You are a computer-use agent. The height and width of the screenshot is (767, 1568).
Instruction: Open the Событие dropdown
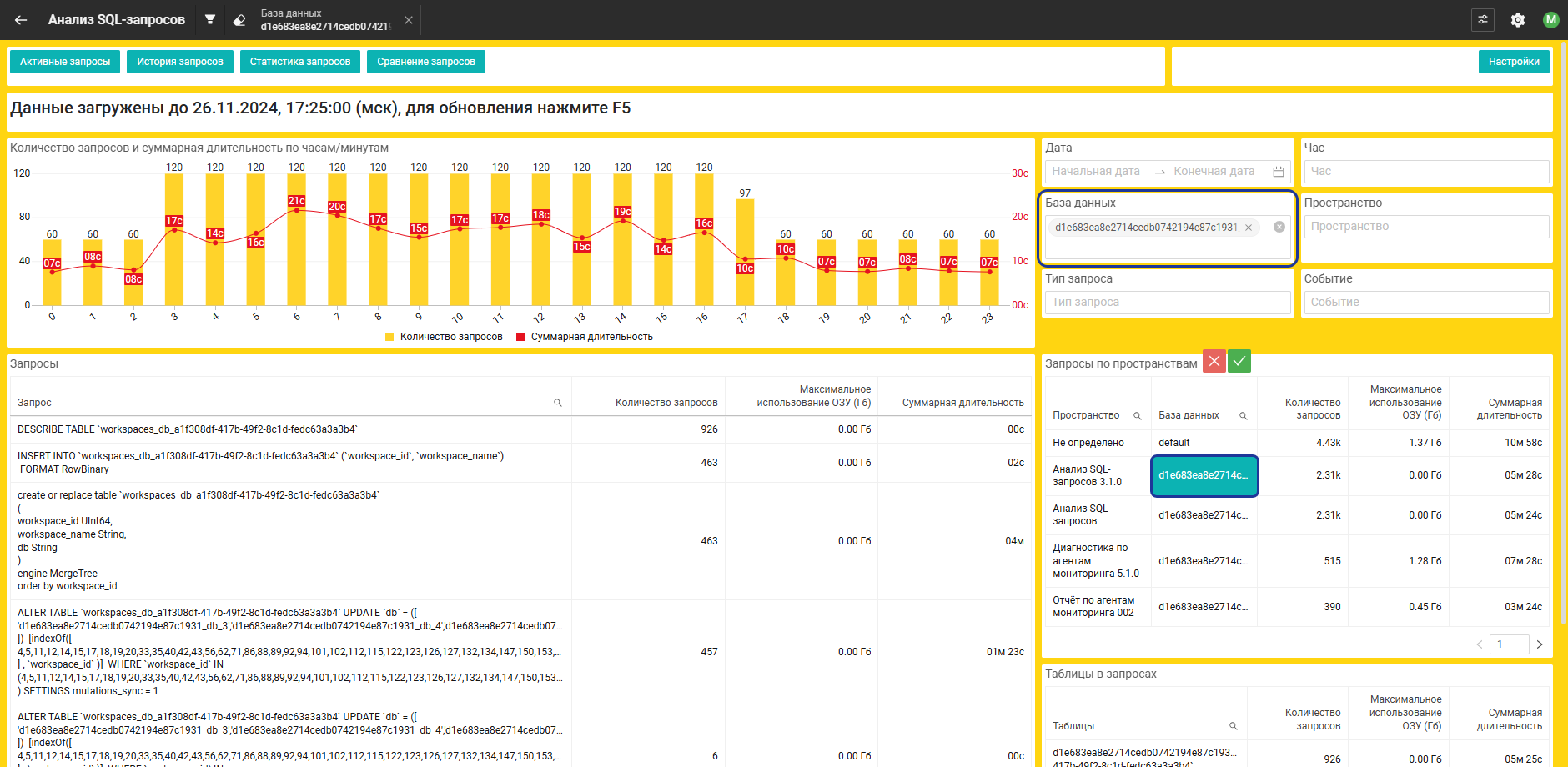click(1426, 303)
